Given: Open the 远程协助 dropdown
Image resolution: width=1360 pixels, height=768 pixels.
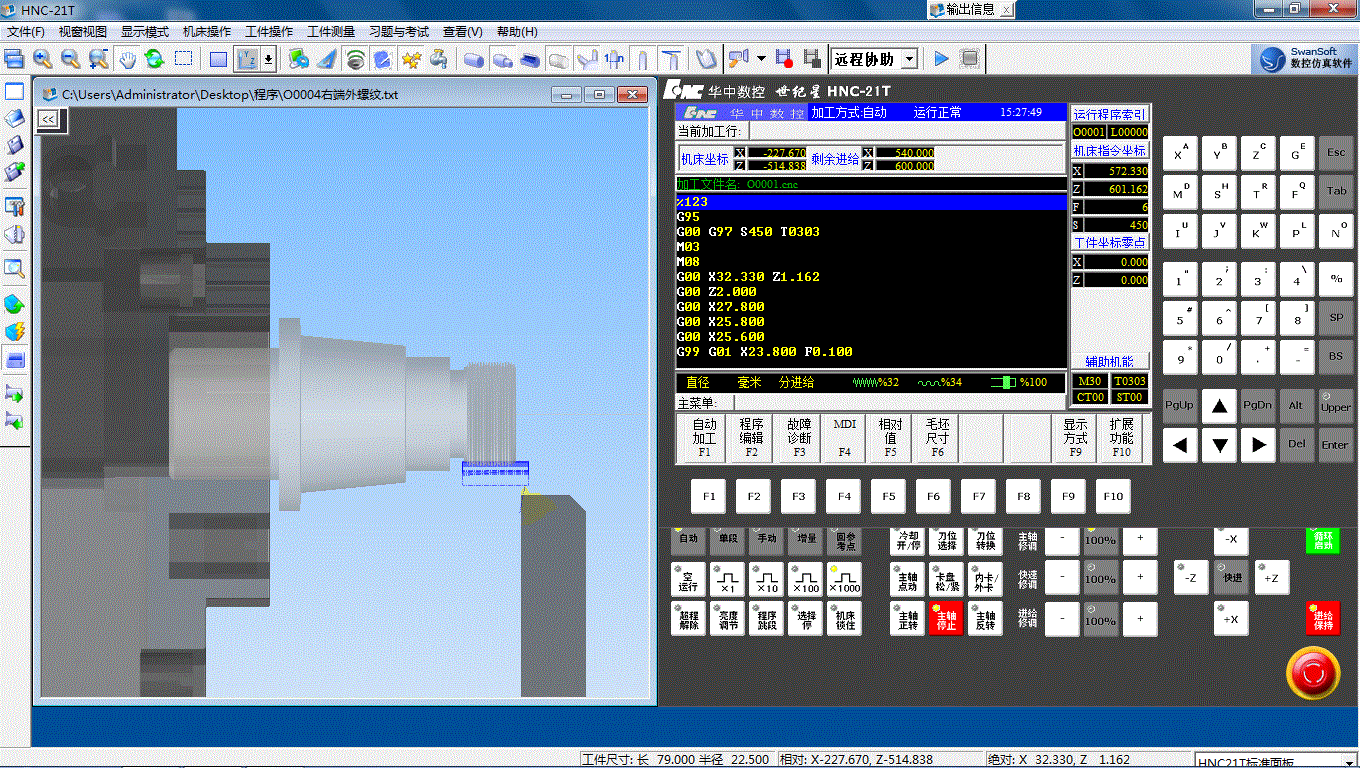Looking at the screenshot, I should (x=908, y=59).
